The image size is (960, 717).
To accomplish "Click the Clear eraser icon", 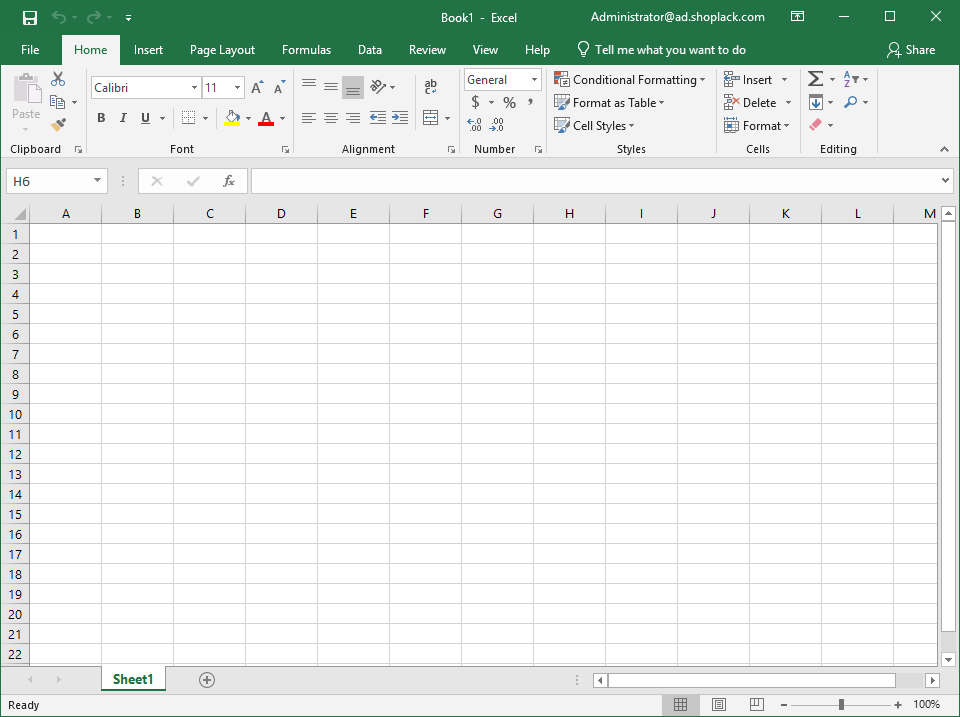I will (x=815, y=125).
